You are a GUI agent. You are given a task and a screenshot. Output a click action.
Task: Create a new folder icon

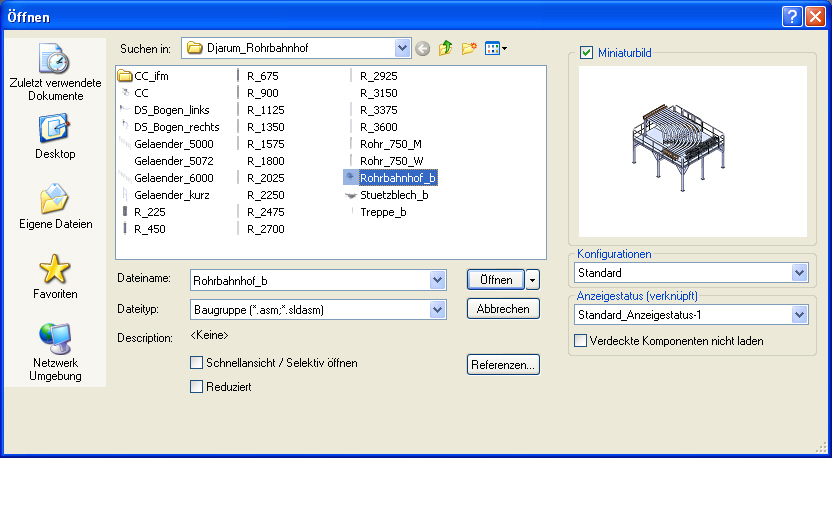pyautogui.click(x=469, y=48)
